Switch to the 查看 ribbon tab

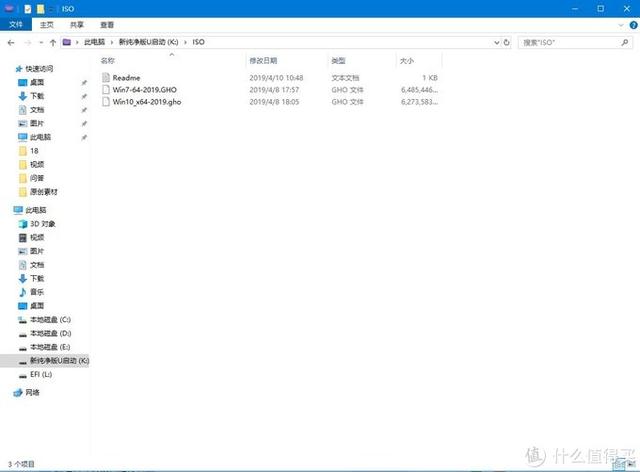tap(107, 25)
